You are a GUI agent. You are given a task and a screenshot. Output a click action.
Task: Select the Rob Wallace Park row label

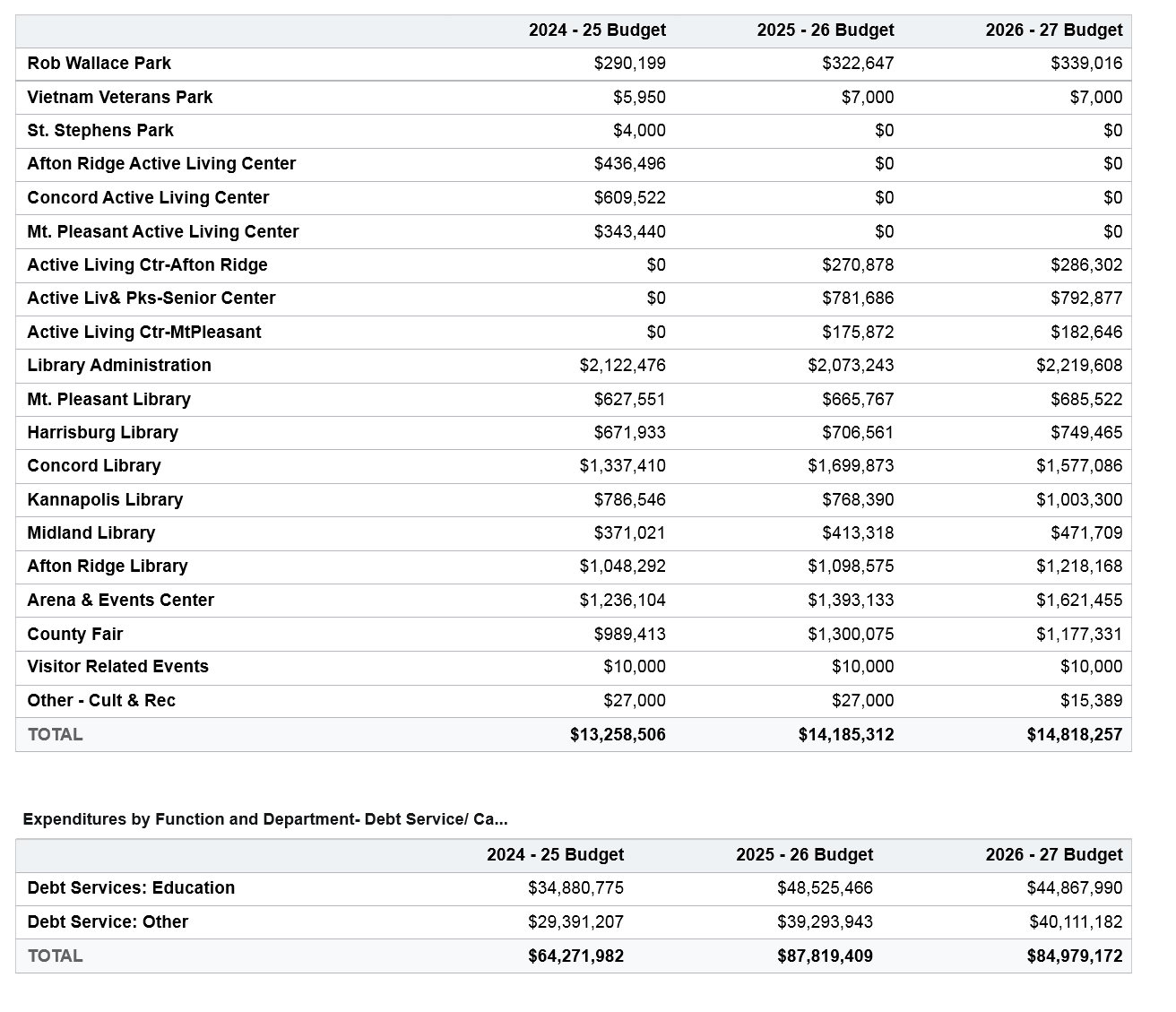click(99, 64)
